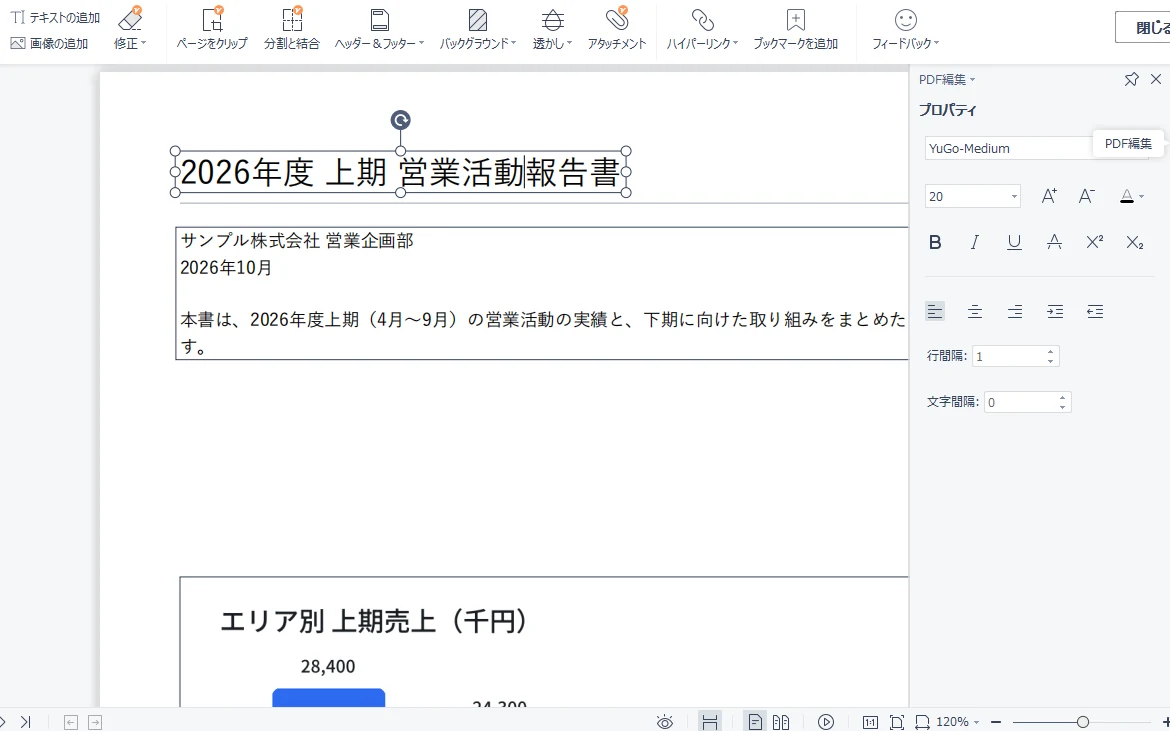Viewport: 1170px width, 731px height.
Task: Expand the font color dropdown arrow
Action: [1142, 197]
